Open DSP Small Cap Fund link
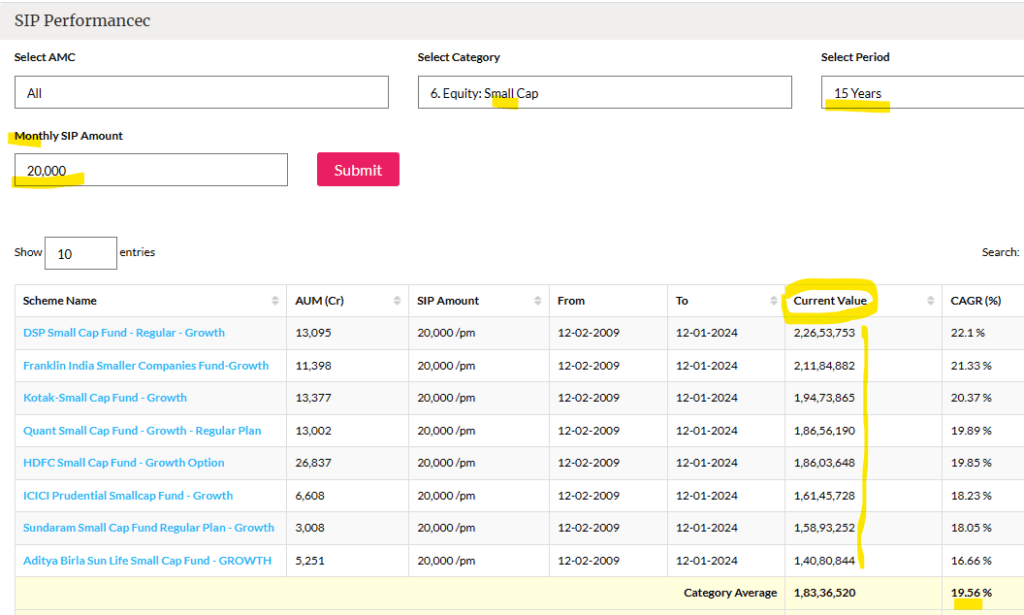This screenshot has height=615, width=1024. click(x=124, y=333)
